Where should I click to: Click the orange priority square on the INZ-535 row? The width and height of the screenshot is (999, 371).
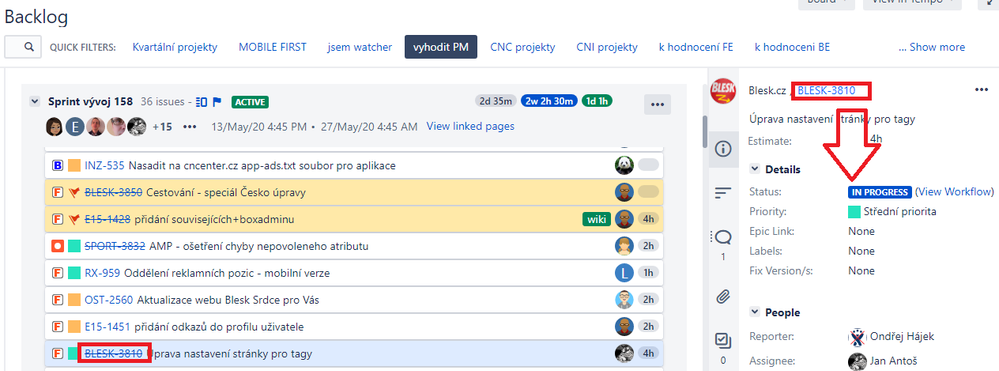pyautogui.click(x=74, y=166)
